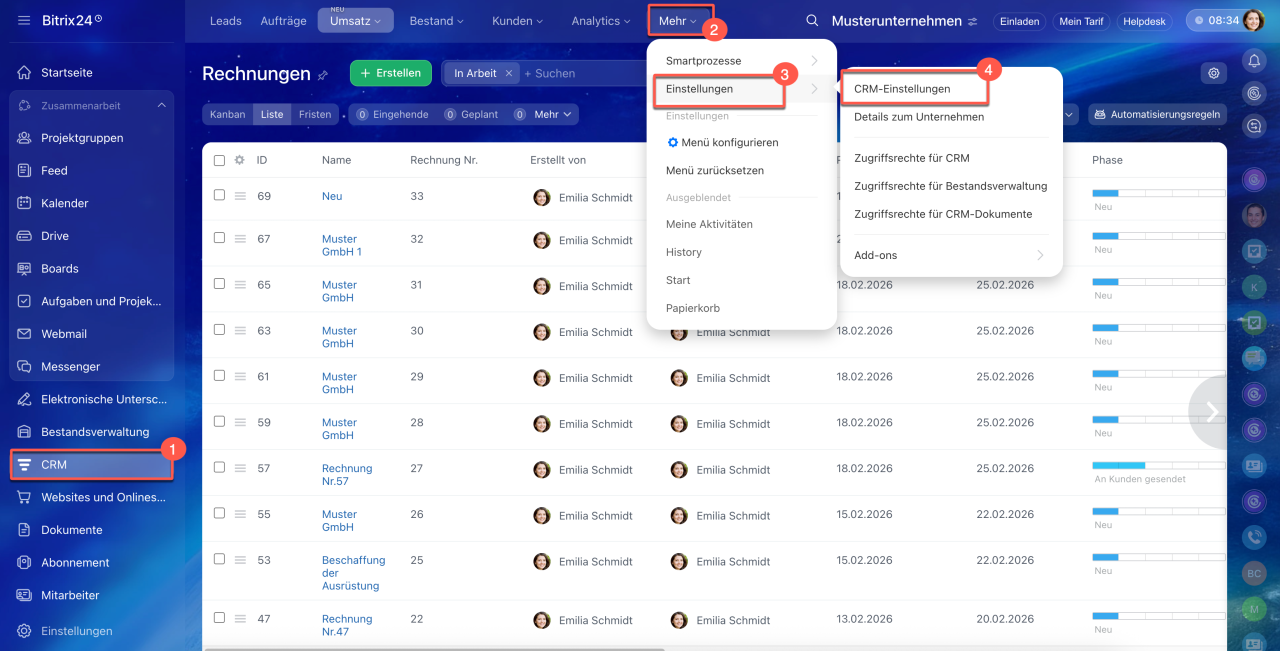Tick the checkbox for invoice ID 53
This screenshot has width=1280, height=651.
click(x=219, y=559)
